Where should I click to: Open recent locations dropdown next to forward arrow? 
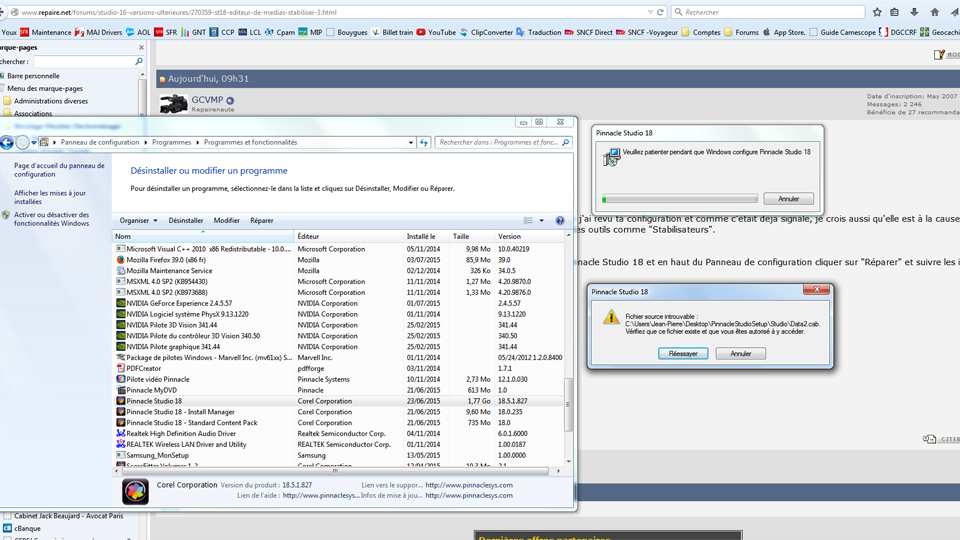[34, 143]
